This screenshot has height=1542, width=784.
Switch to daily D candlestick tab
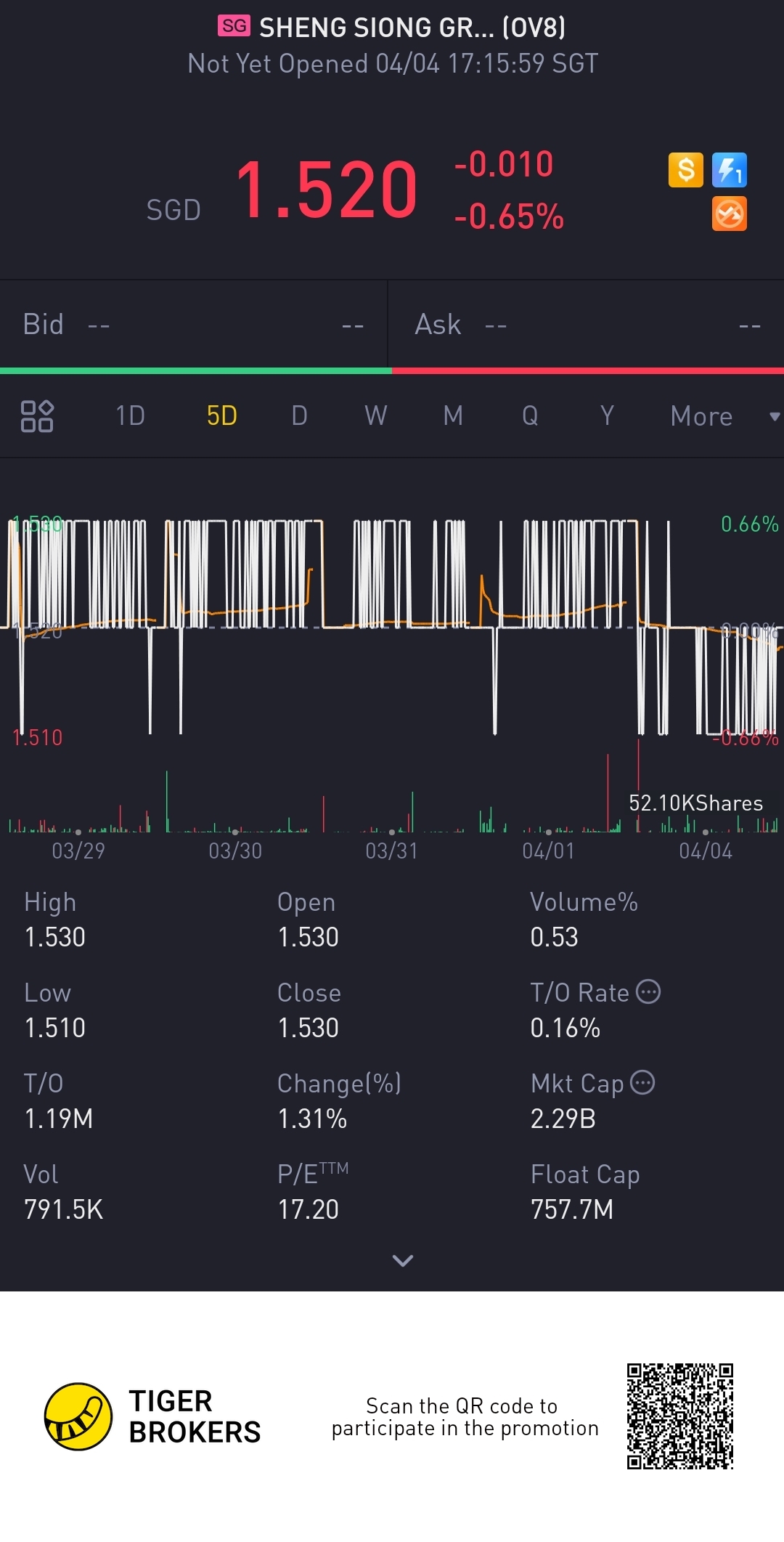tap(299, 416)
